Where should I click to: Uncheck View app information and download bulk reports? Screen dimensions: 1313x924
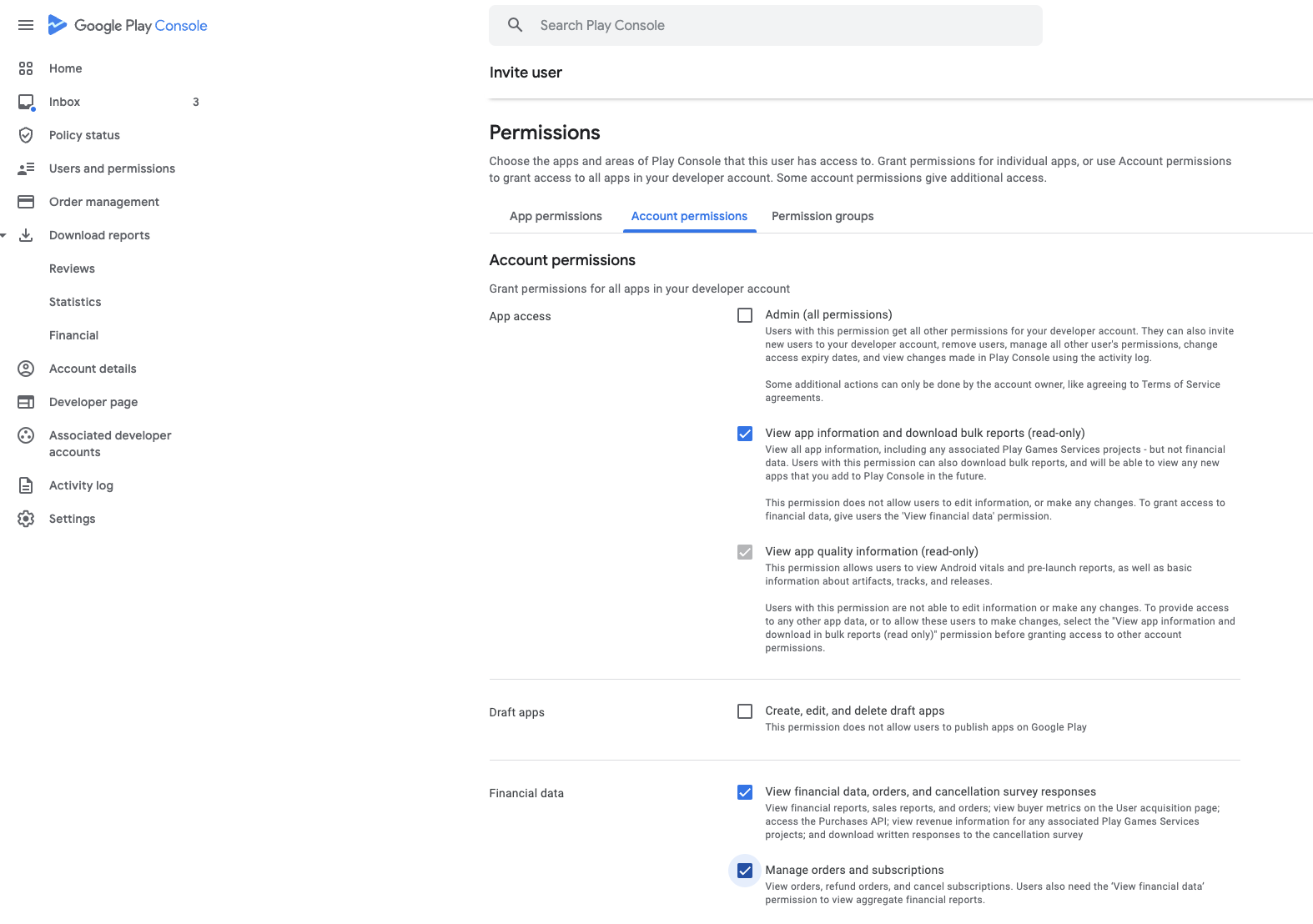[744, 434]
